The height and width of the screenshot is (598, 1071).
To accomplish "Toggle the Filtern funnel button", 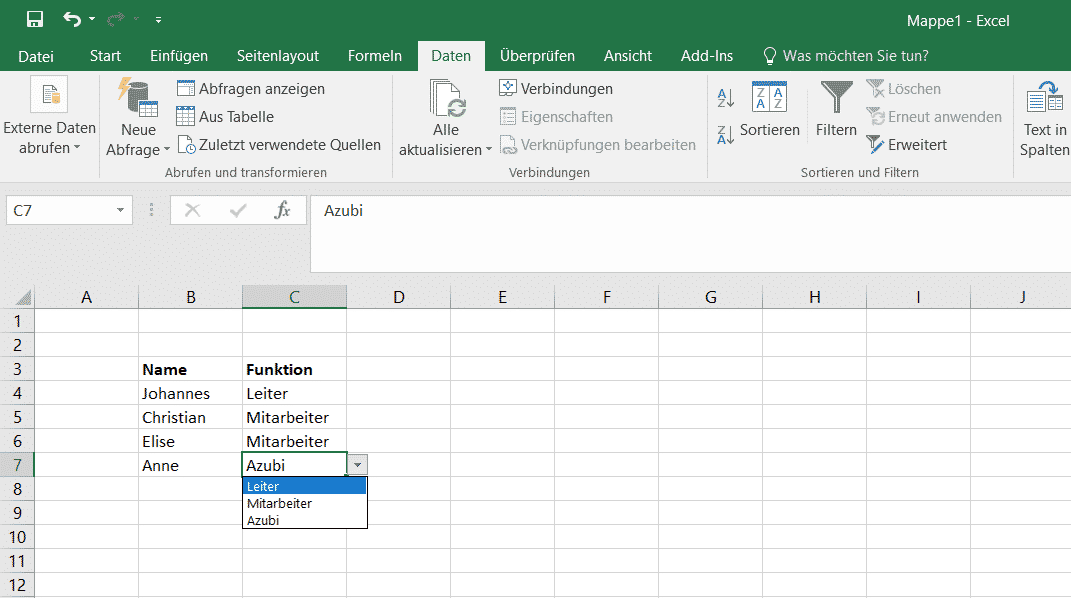I will pos(836,109).
